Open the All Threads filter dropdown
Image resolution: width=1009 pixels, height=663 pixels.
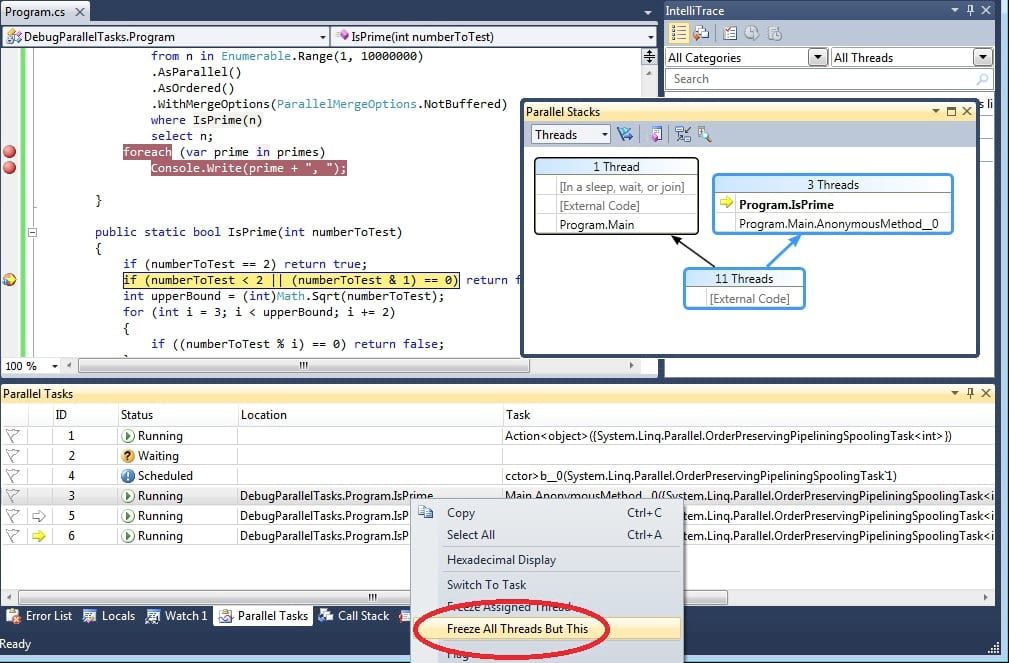(982, 58)
